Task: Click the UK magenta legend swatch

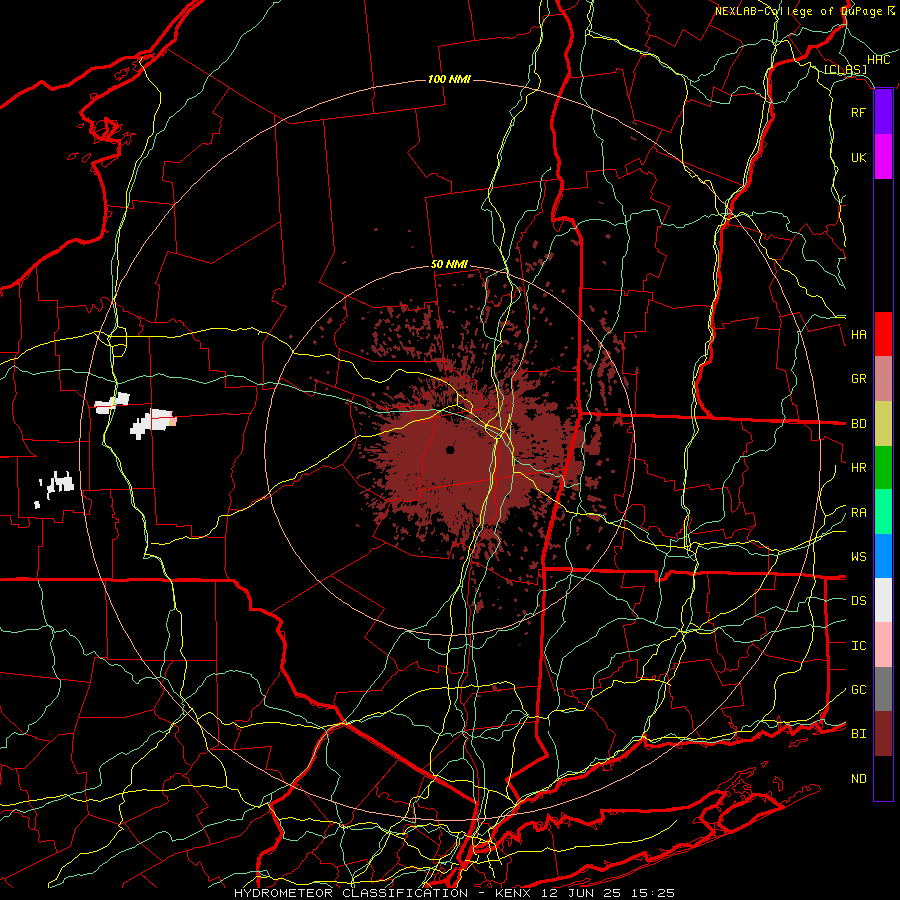Action: tap(883, 157)
